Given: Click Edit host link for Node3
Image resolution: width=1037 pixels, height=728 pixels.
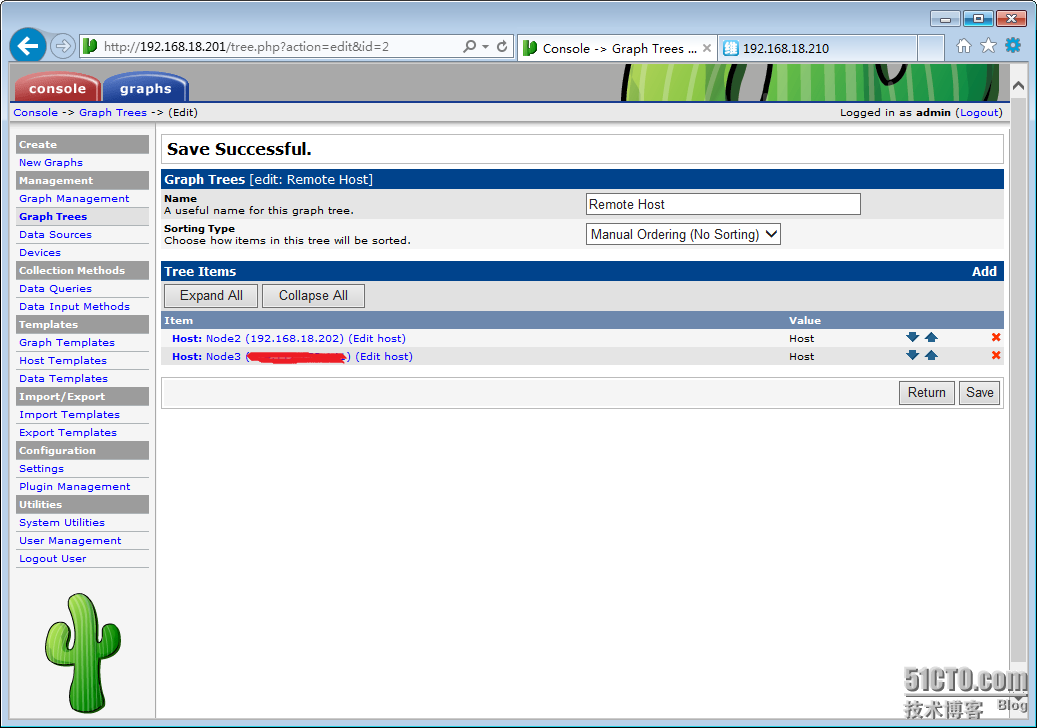Looking at the screenshot, I should pyautogui.click(x=384, y=356).
